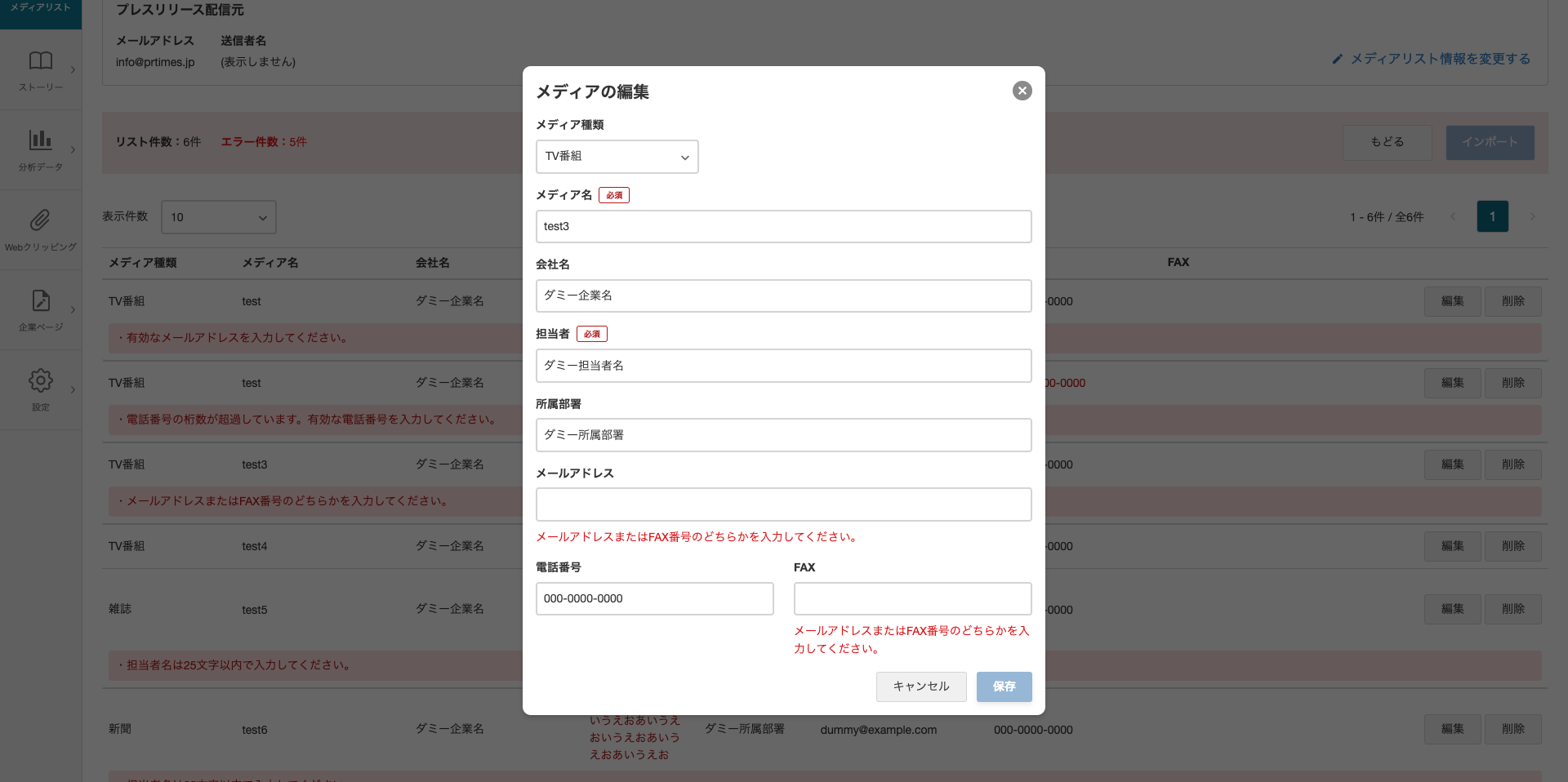Click the インポート button
The height and width of the screenshot is (782, 1568).
click(1490, 142)
